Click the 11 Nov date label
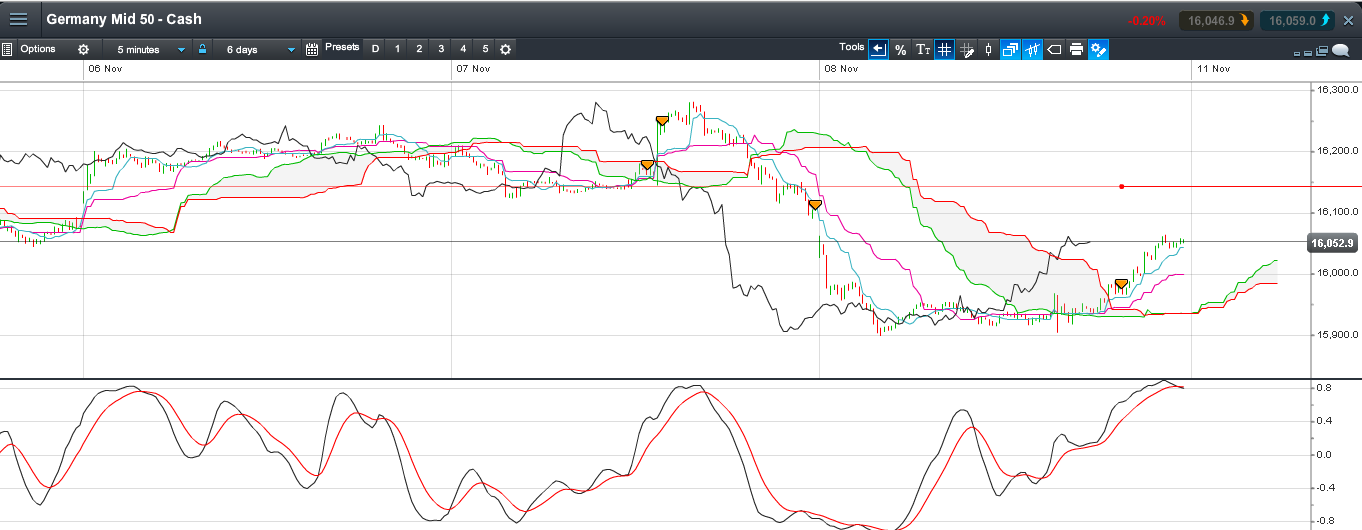Screen dimensions: 1362x530 click(1213, 69)
